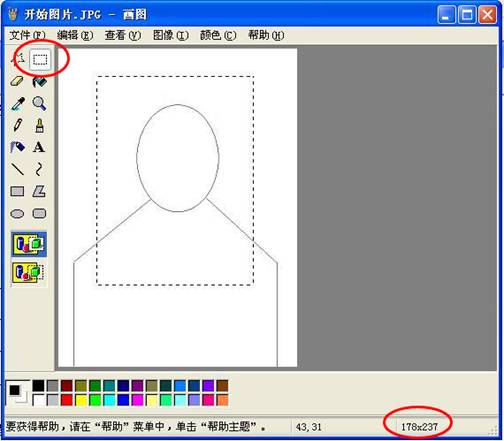This screenshot has width=504, height=441.
Task: Choose the Ellipse shape tool
Action: click(x=17, y=213)
